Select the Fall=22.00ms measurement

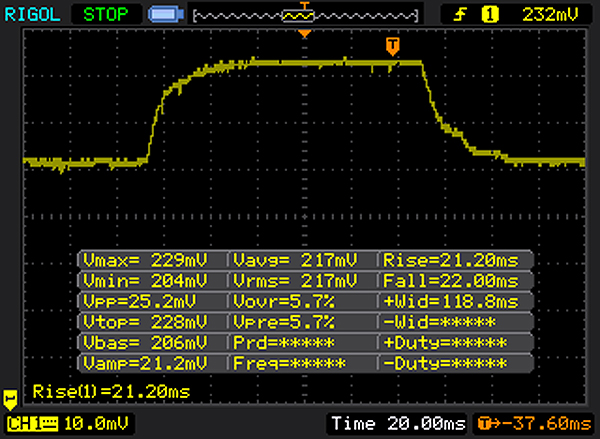pyautogui.click(x=452, y=280)
